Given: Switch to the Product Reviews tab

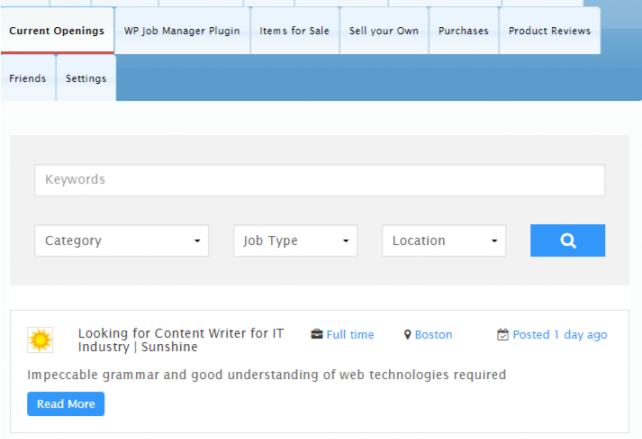Looking at the screenshot, I should [549, 31].
